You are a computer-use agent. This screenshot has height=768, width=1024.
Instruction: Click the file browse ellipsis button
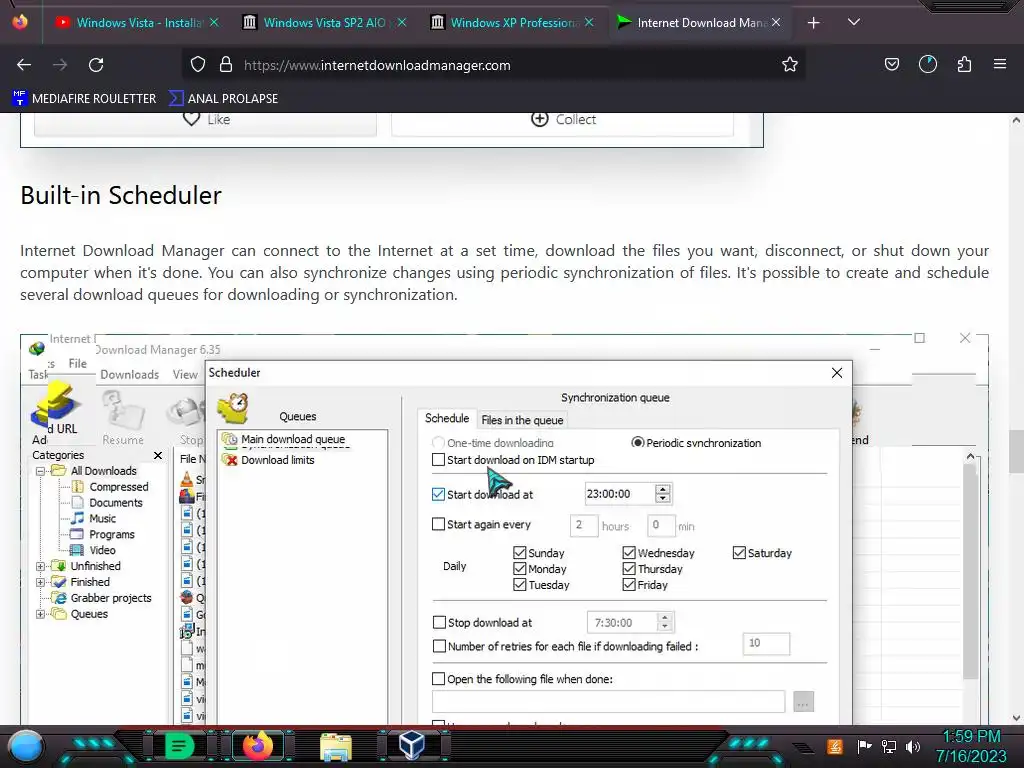coord(803,702)
